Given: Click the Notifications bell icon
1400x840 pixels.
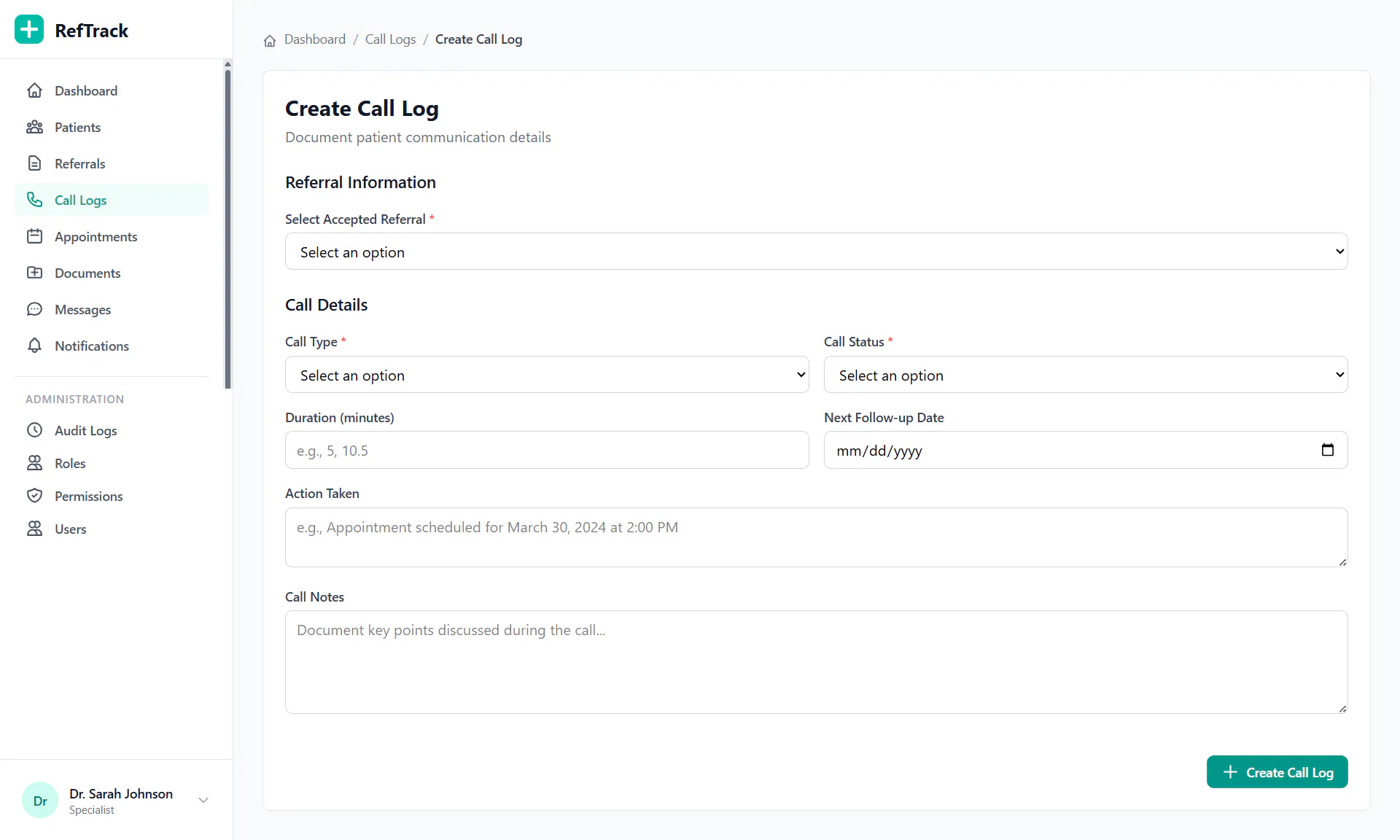Looking at the screenshot, I should tap(34, 346).
